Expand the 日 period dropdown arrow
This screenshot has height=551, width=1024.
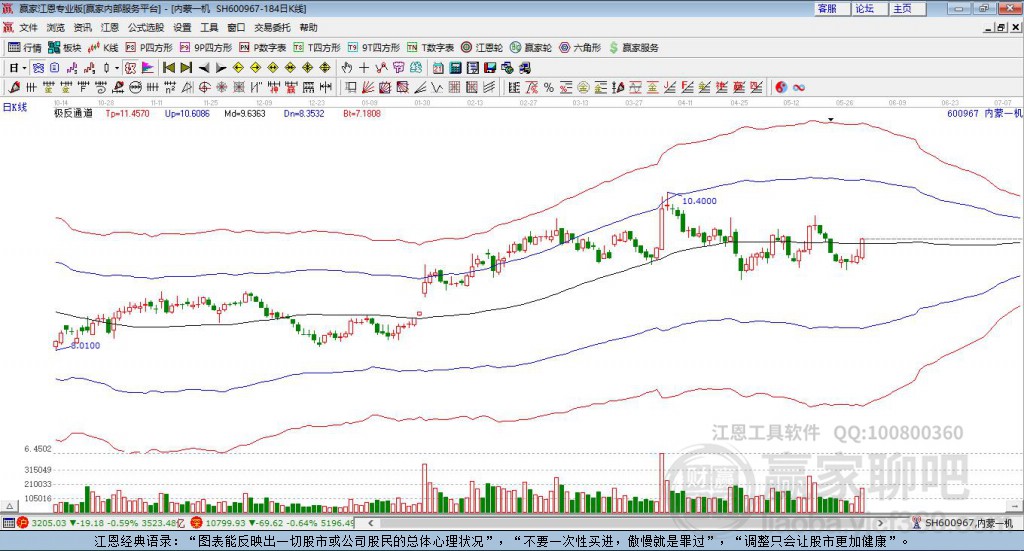[x=24, y=68]
